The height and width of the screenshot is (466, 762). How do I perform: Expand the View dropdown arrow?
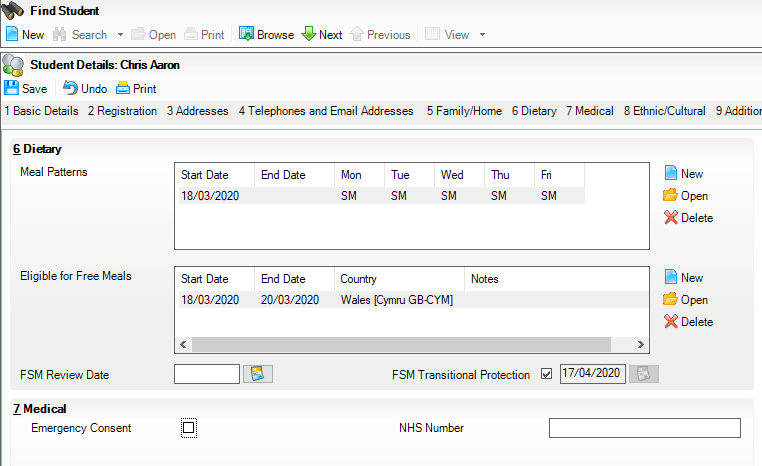coord(482,34)
